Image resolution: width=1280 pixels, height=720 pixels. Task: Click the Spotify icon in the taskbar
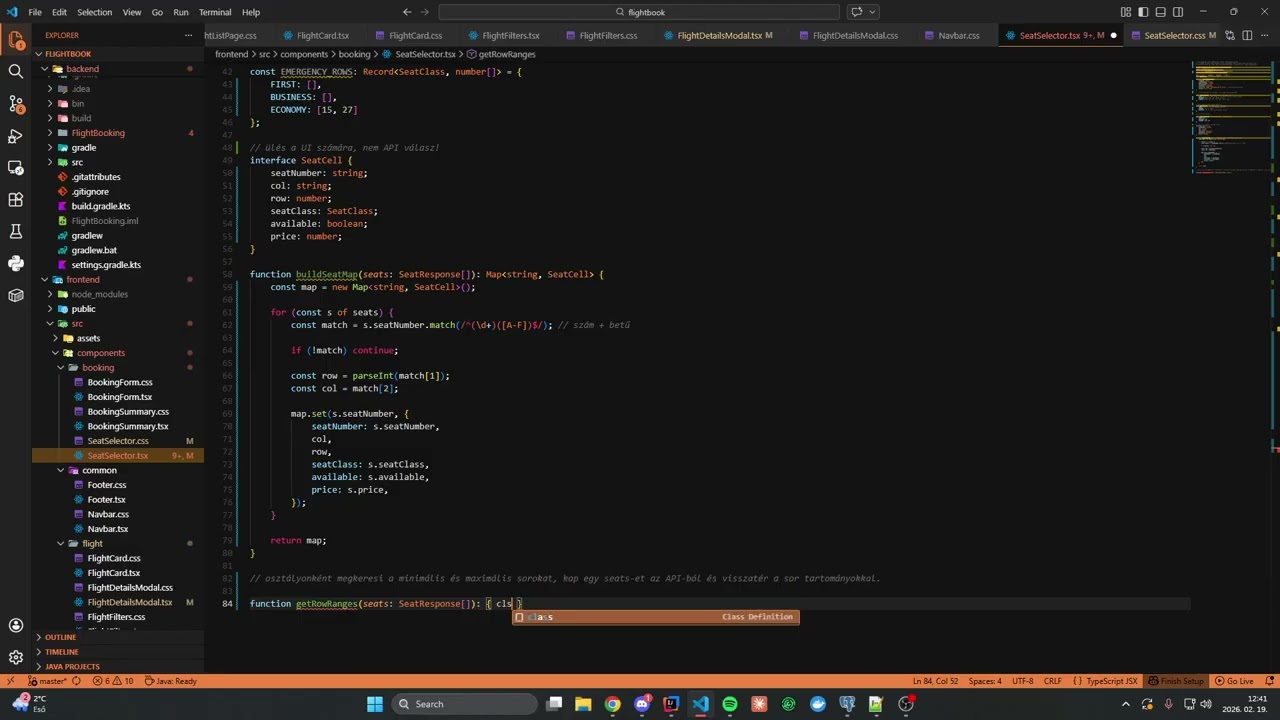pyautogui.click(x=730, y=704)
